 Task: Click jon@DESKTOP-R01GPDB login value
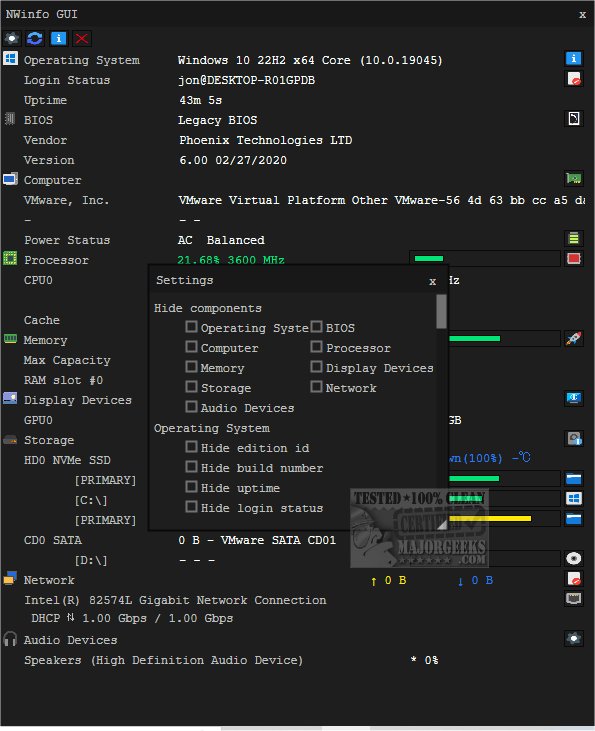pyautogui.click(x=247, y=81)
